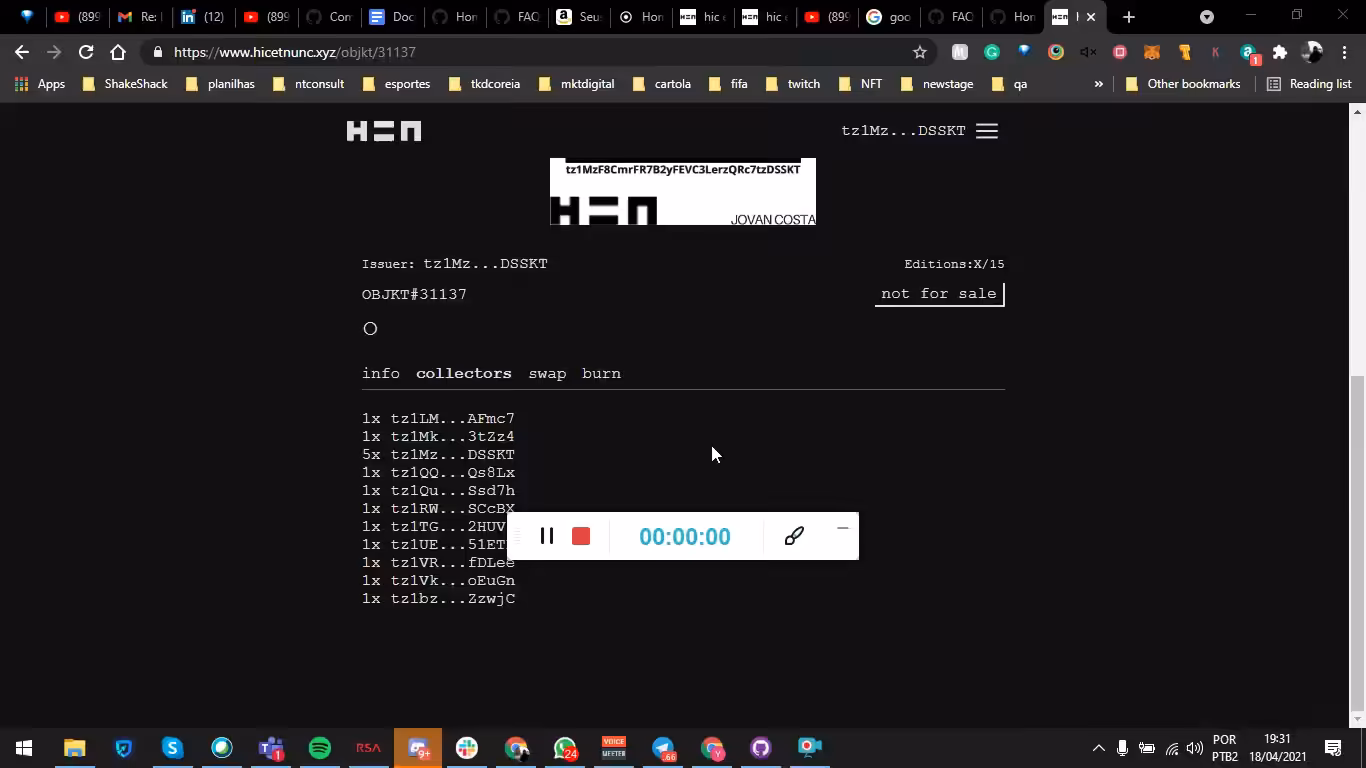Click the muted speaker extension icon

pos(1088,52)
